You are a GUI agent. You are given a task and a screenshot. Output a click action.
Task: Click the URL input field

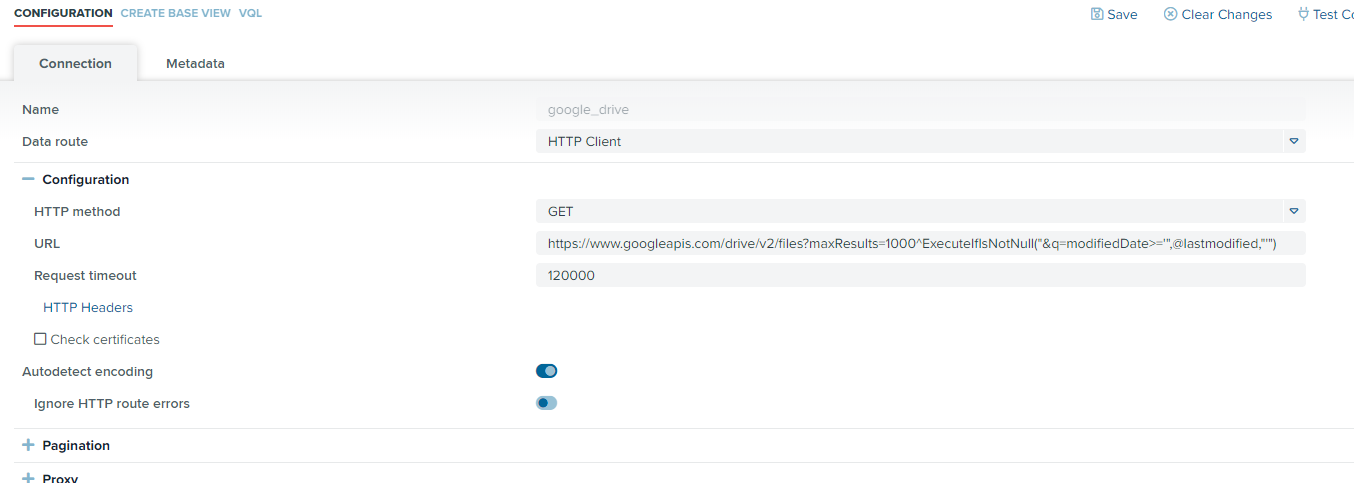(920, 243)
